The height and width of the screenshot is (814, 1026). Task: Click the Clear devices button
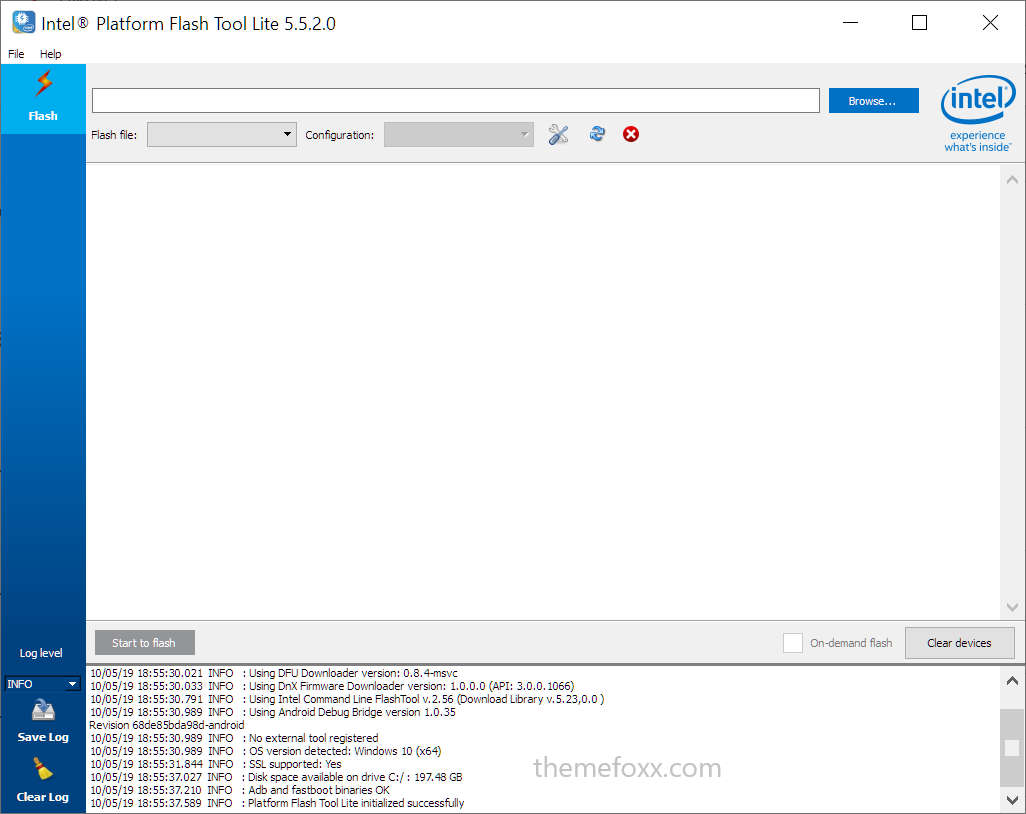(x=959, y=643)
